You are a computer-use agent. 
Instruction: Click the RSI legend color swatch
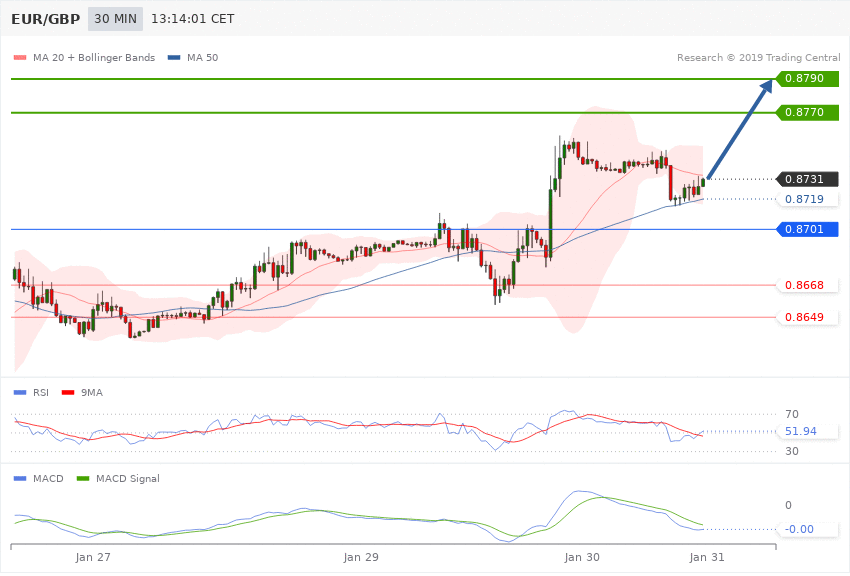coord(20,392)
